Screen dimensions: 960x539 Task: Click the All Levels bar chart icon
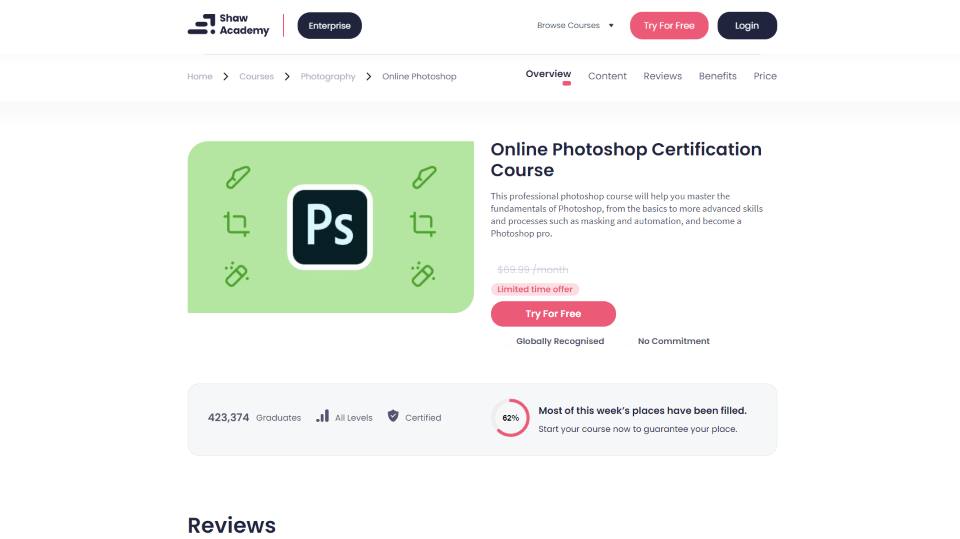pos(323,416)
